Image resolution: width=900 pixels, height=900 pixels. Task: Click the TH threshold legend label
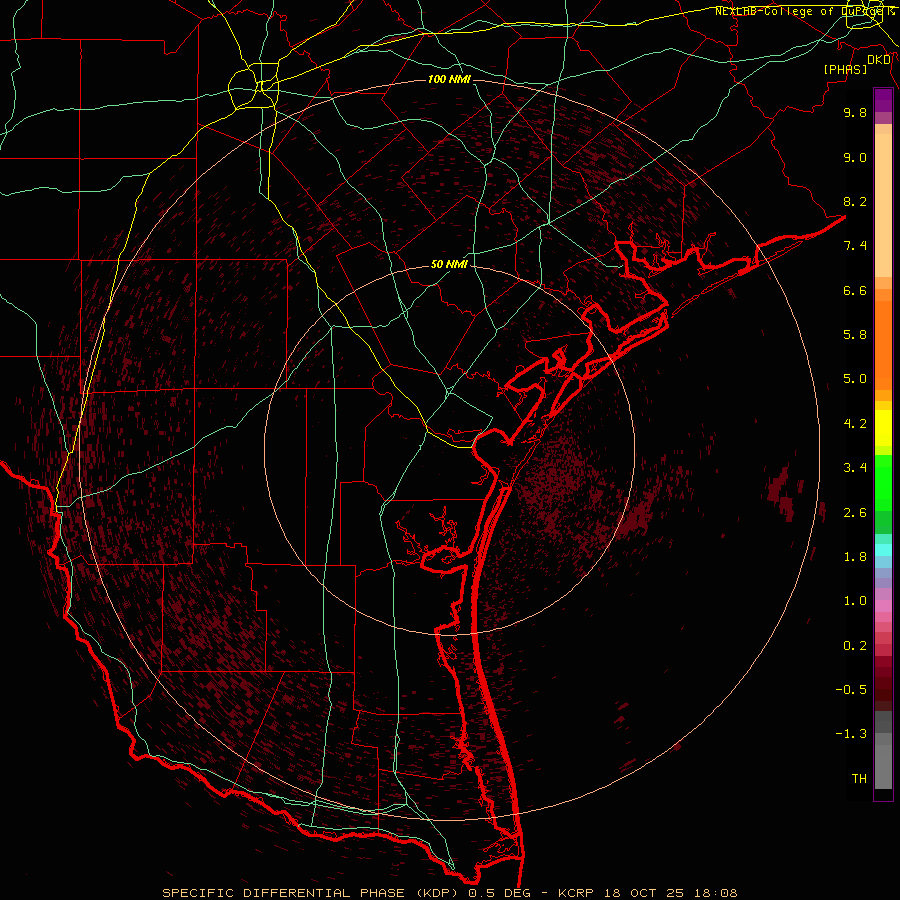859,779
